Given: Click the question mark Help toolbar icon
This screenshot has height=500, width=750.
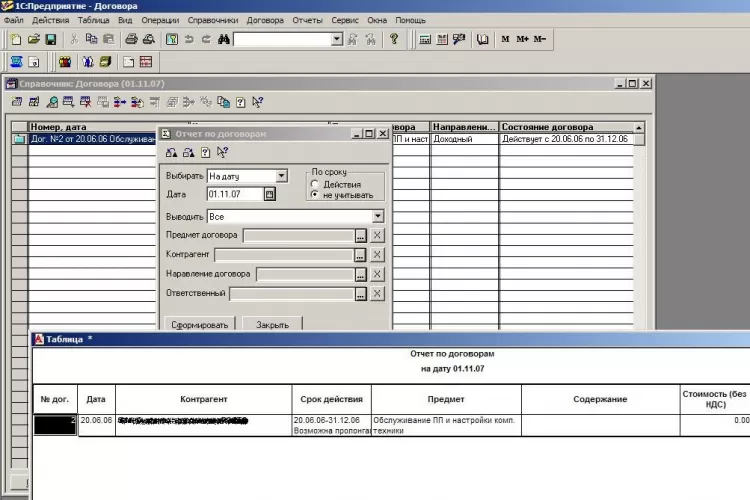Looking at the screenshot, I should (x=394, y=39).
